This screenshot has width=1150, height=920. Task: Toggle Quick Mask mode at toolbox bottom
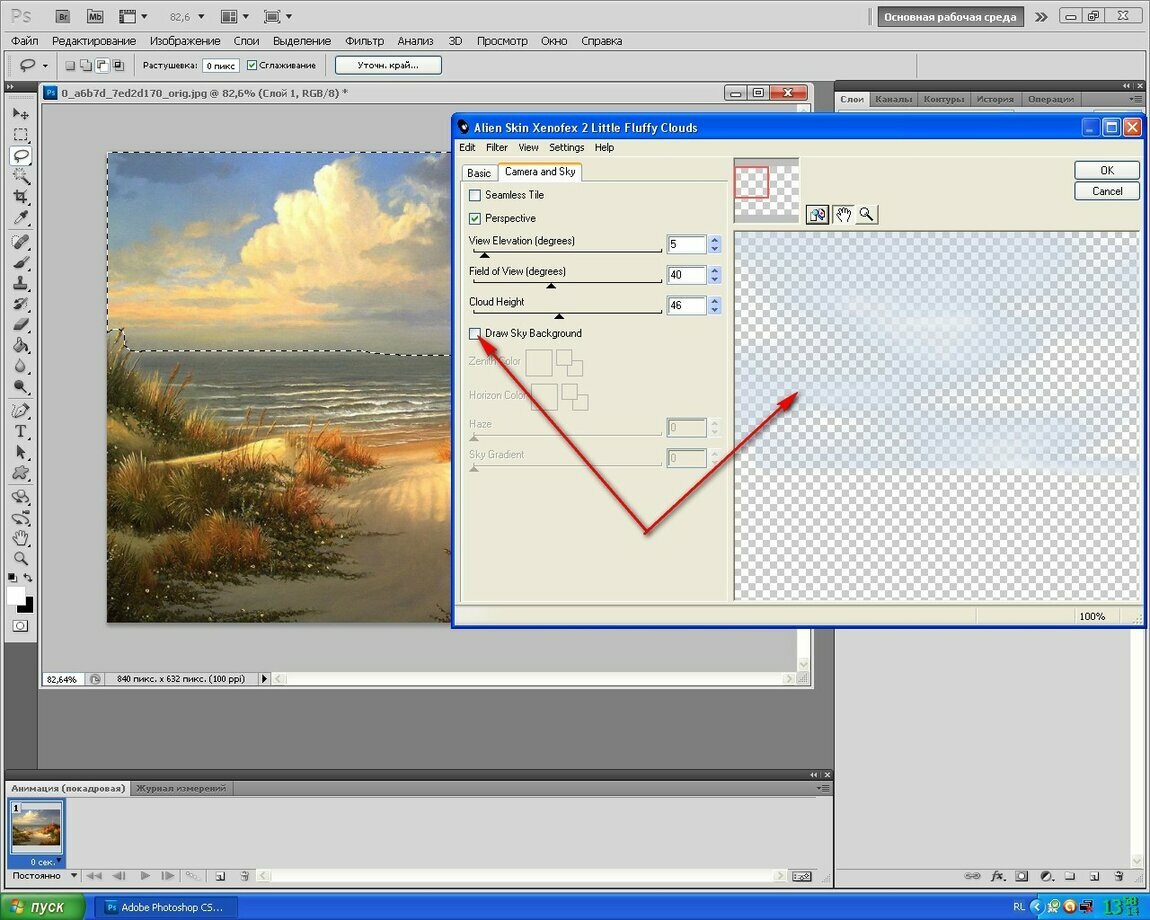[21, 626]
